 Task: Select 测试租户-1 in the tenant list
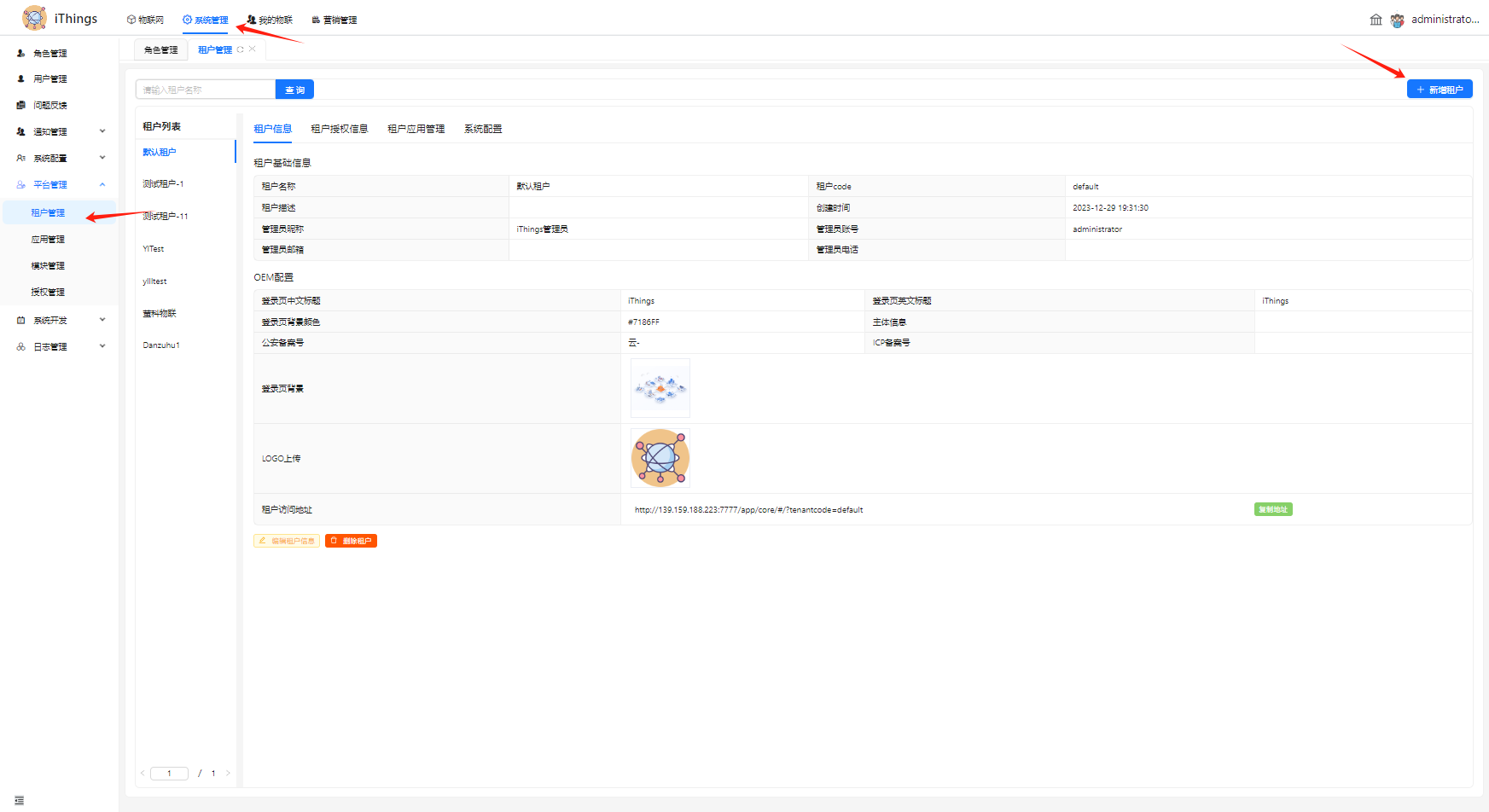click(163, 184)
